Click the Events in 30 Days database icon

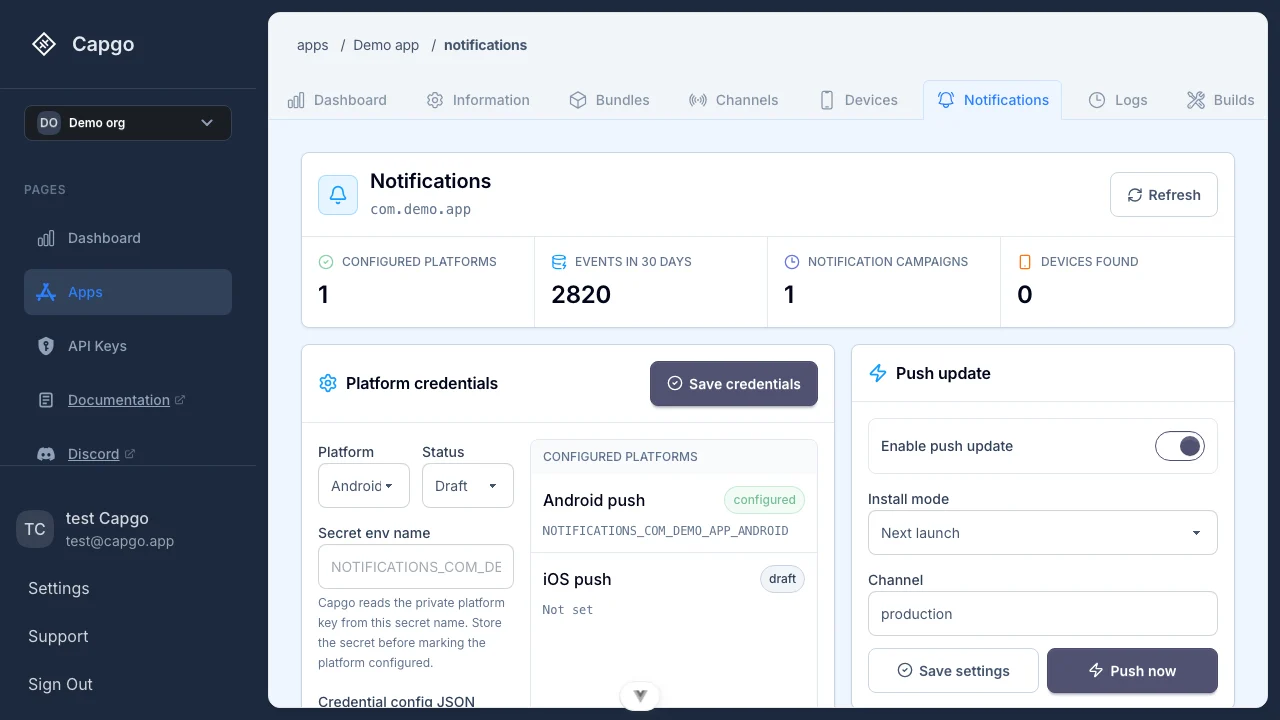559,262
